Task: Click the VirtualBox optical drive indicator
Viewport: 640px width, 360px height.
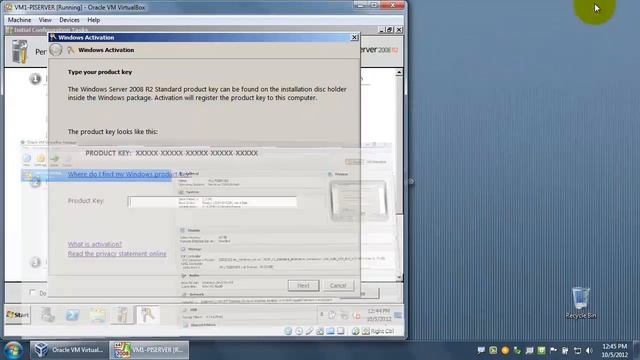Action: tap(299, 331)
